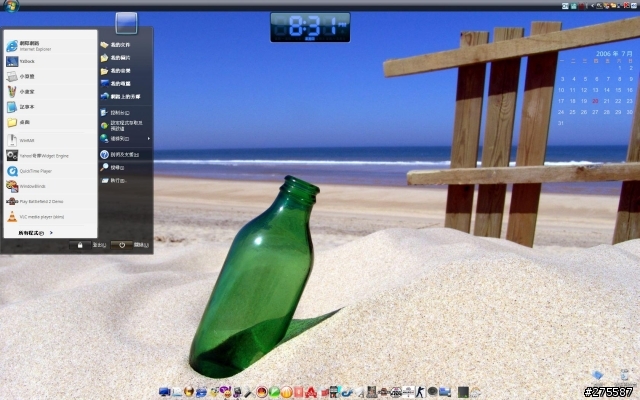
Task: Open 我的文件 My Documents
Action: [125, 44]
